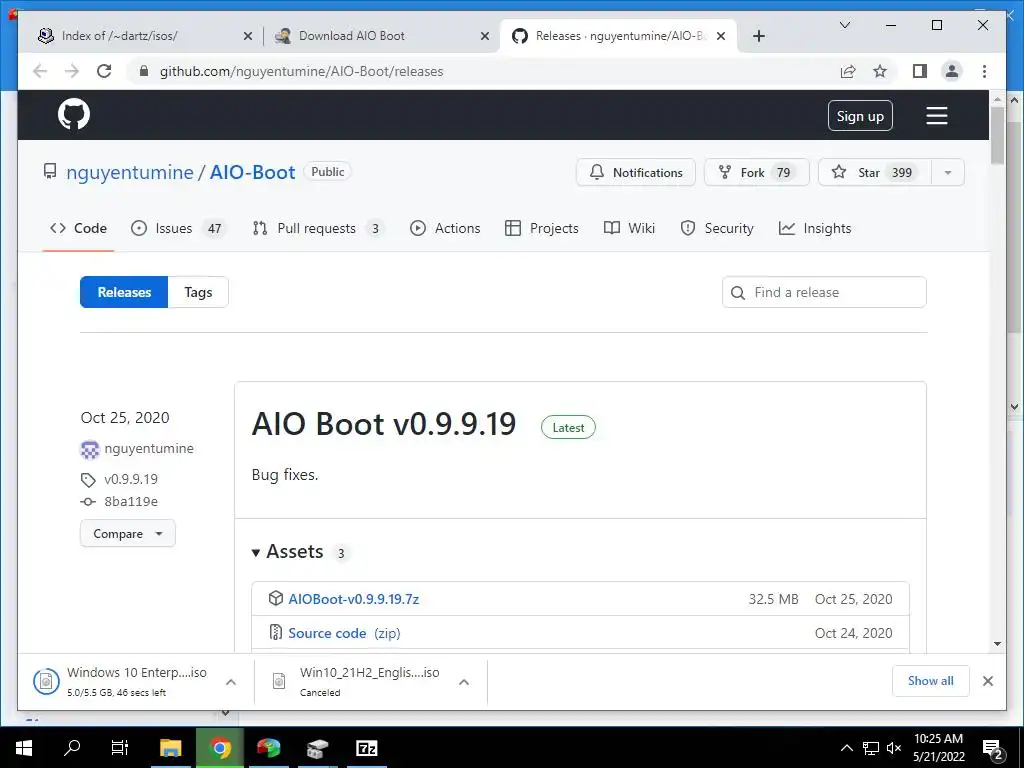Click the volume muted tray icon
The height and width of the screenshot is (768, 1024).
pos(894,748)
